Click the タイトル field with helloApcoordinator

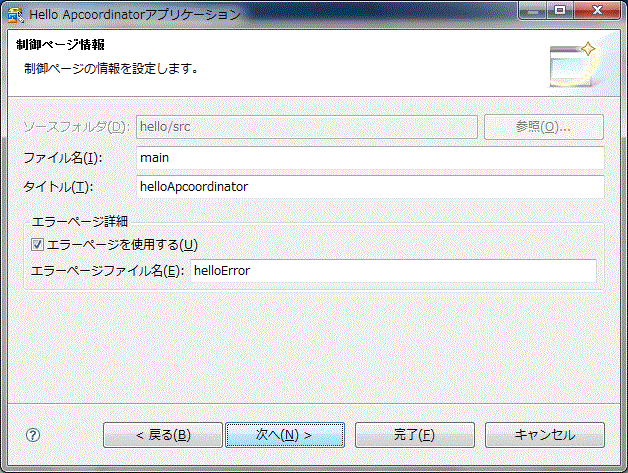(x=369, y=187)
